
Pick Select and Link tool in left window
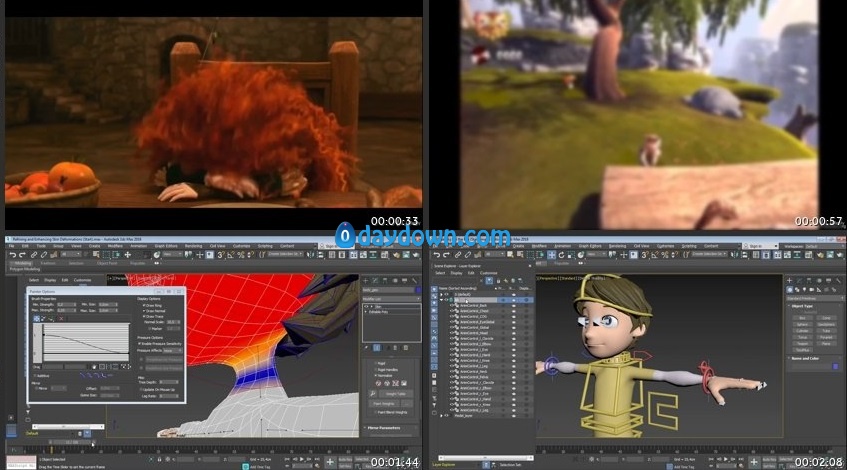click(33, 254)
